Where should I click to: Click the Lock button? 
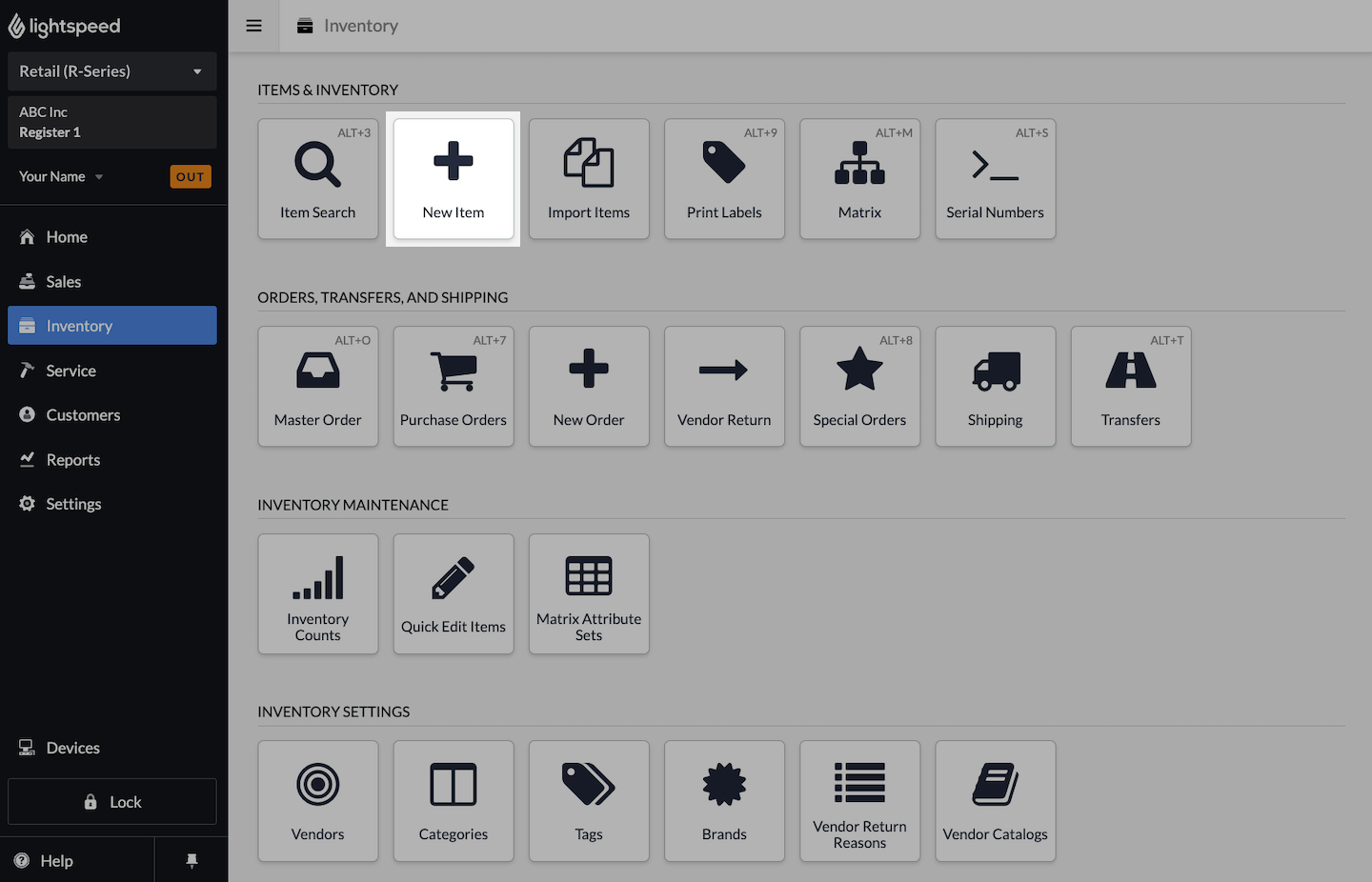tap(111, 802)
